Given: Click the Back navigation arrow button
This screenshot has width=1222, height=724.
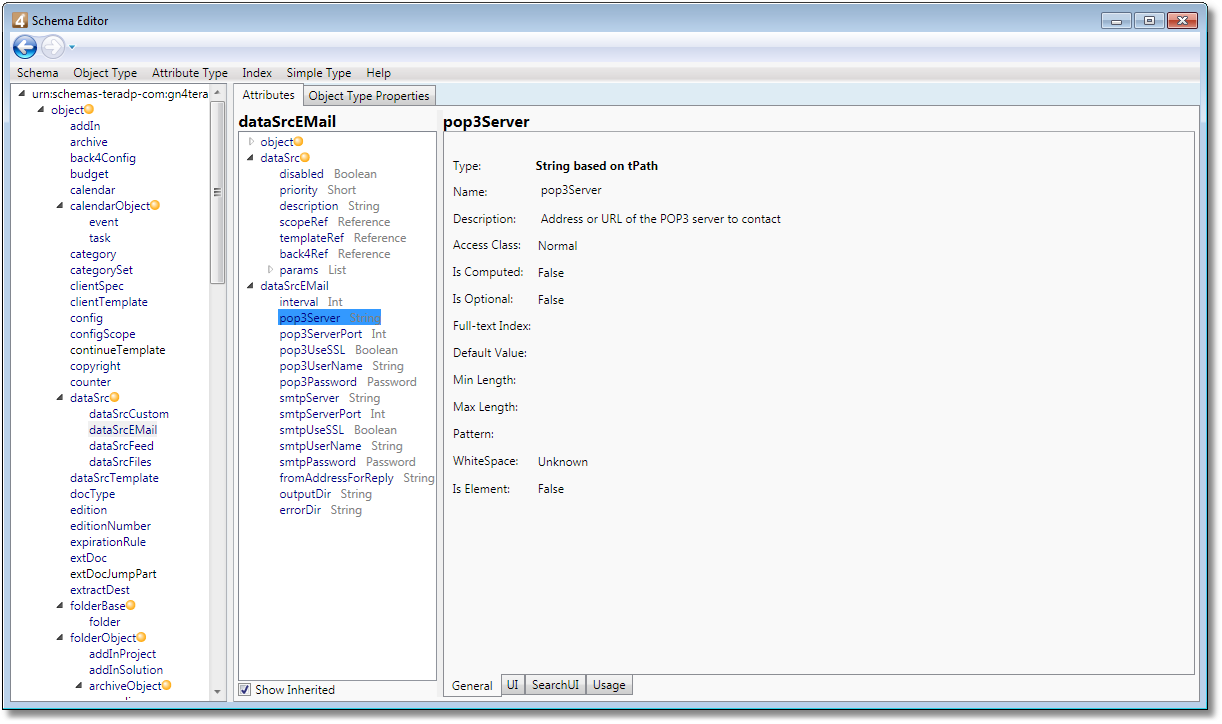Looking at the screenshot, I should pyautogui.click(x=25, y=46).
